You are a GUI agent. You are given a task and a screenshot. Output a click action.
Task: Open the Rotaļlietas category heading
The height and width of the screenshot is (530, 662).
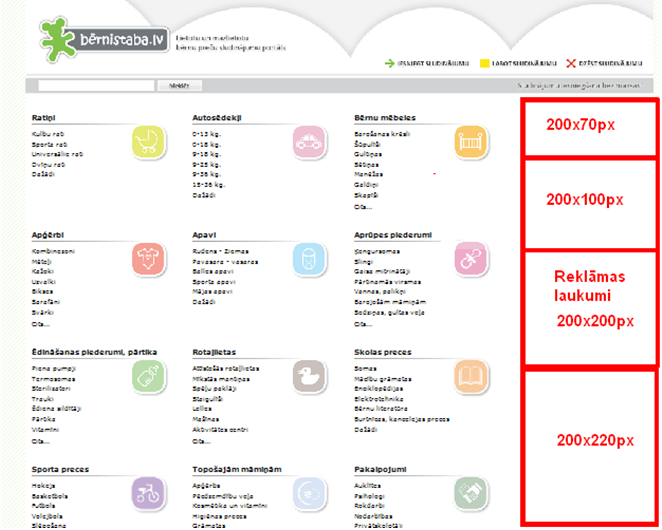click(x=214, y=352)
